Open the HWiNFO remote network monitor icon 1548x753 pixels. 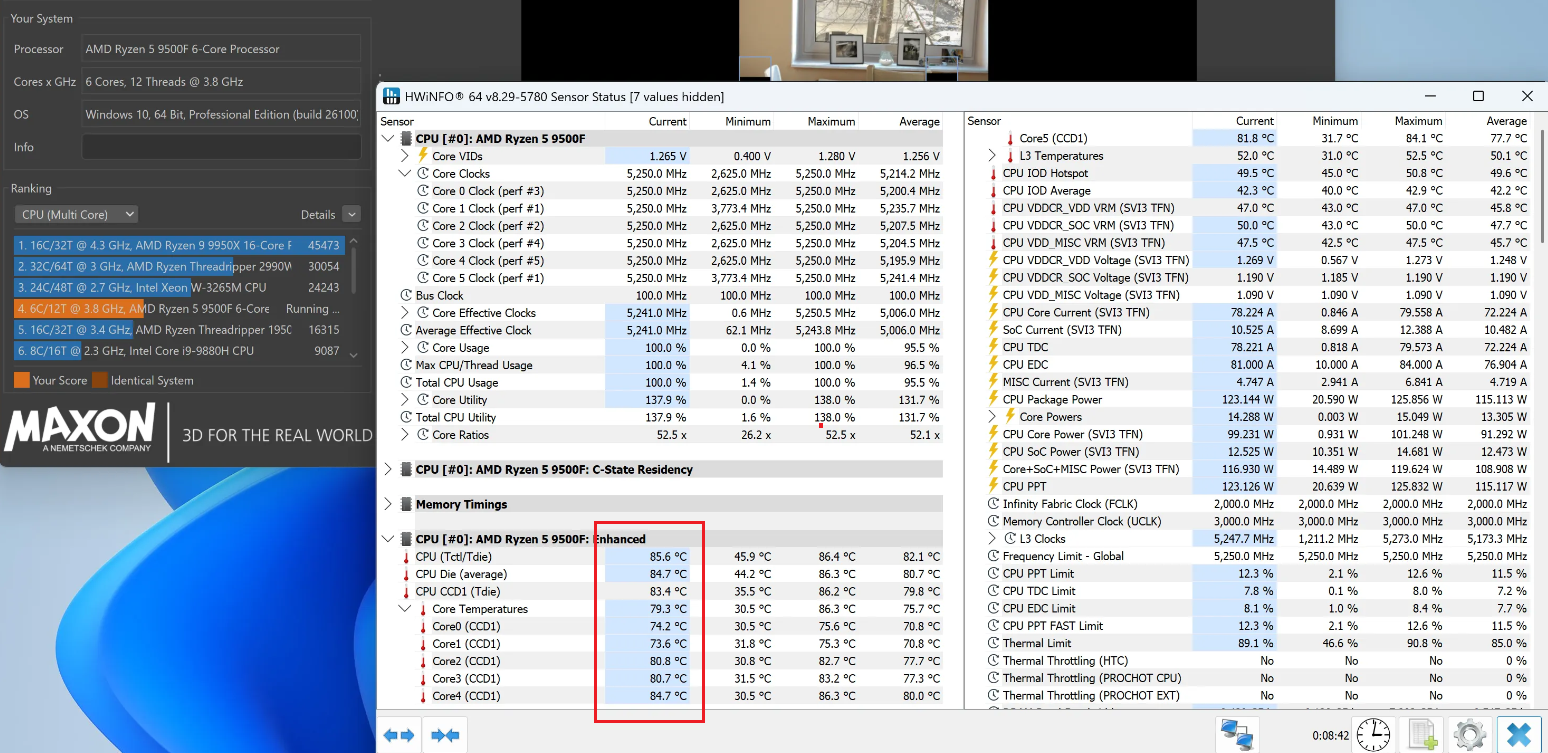tap(1237, 735)
